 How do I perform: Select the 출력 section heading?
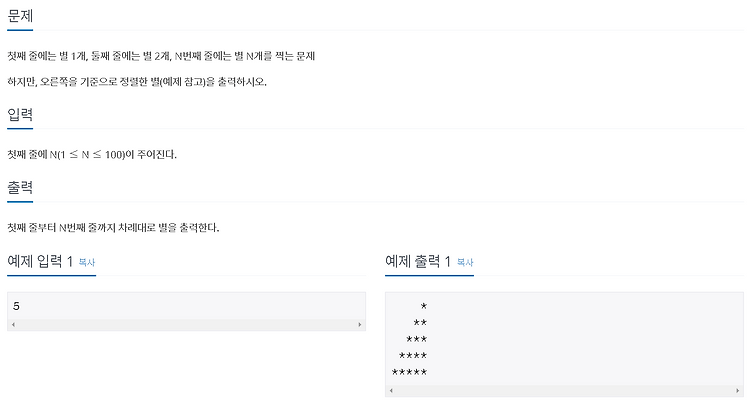[20, 188]
